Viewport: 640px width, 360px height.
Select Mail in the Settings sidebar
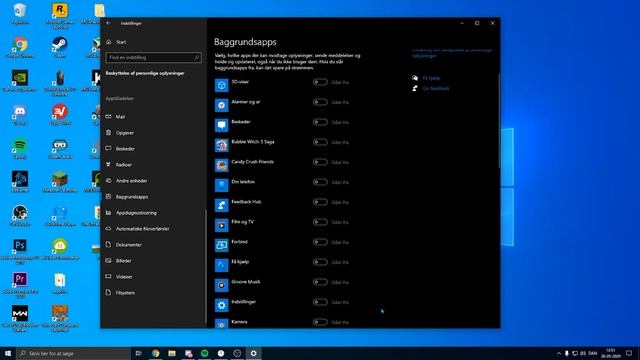153,117
